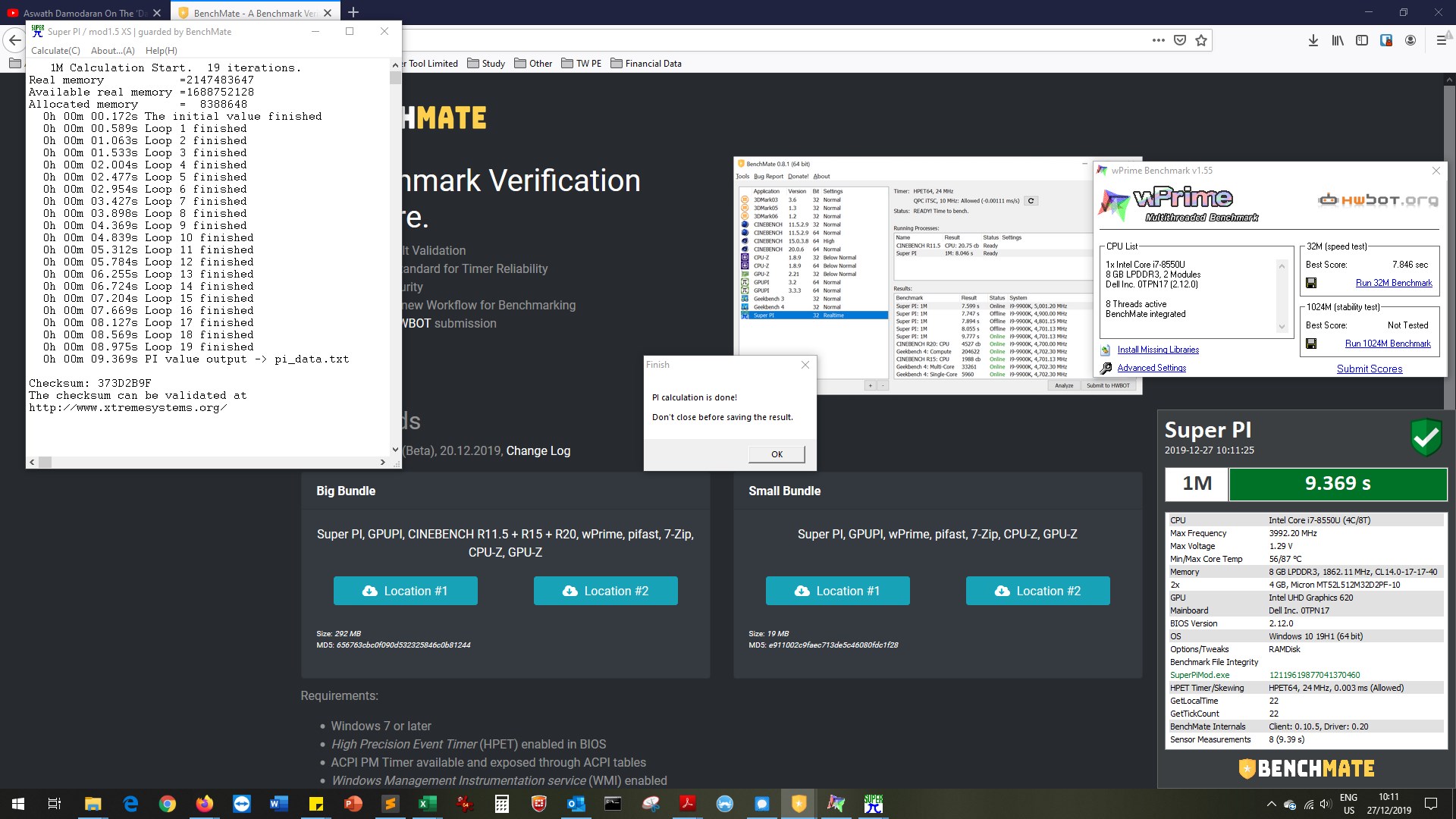Open the About...(A) menu in Super PI

point(113,51)
